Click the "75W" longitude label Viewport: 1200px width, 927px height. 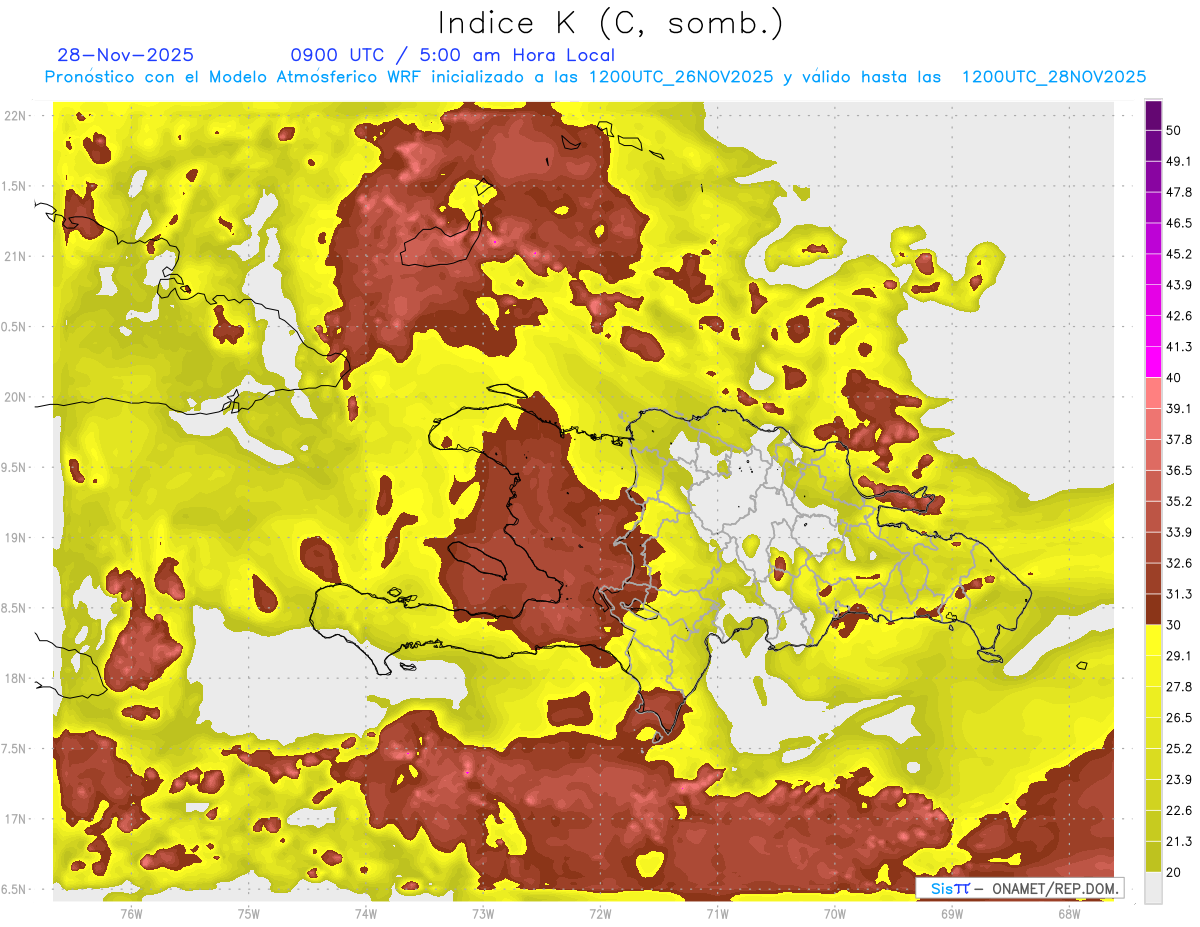(249, 912)
